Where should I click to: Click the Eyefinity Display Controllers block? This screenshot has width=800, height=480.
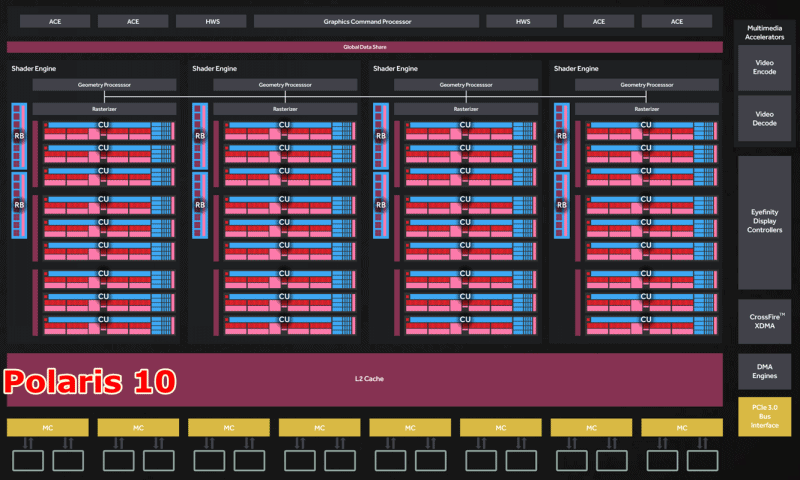pos(764,222)
